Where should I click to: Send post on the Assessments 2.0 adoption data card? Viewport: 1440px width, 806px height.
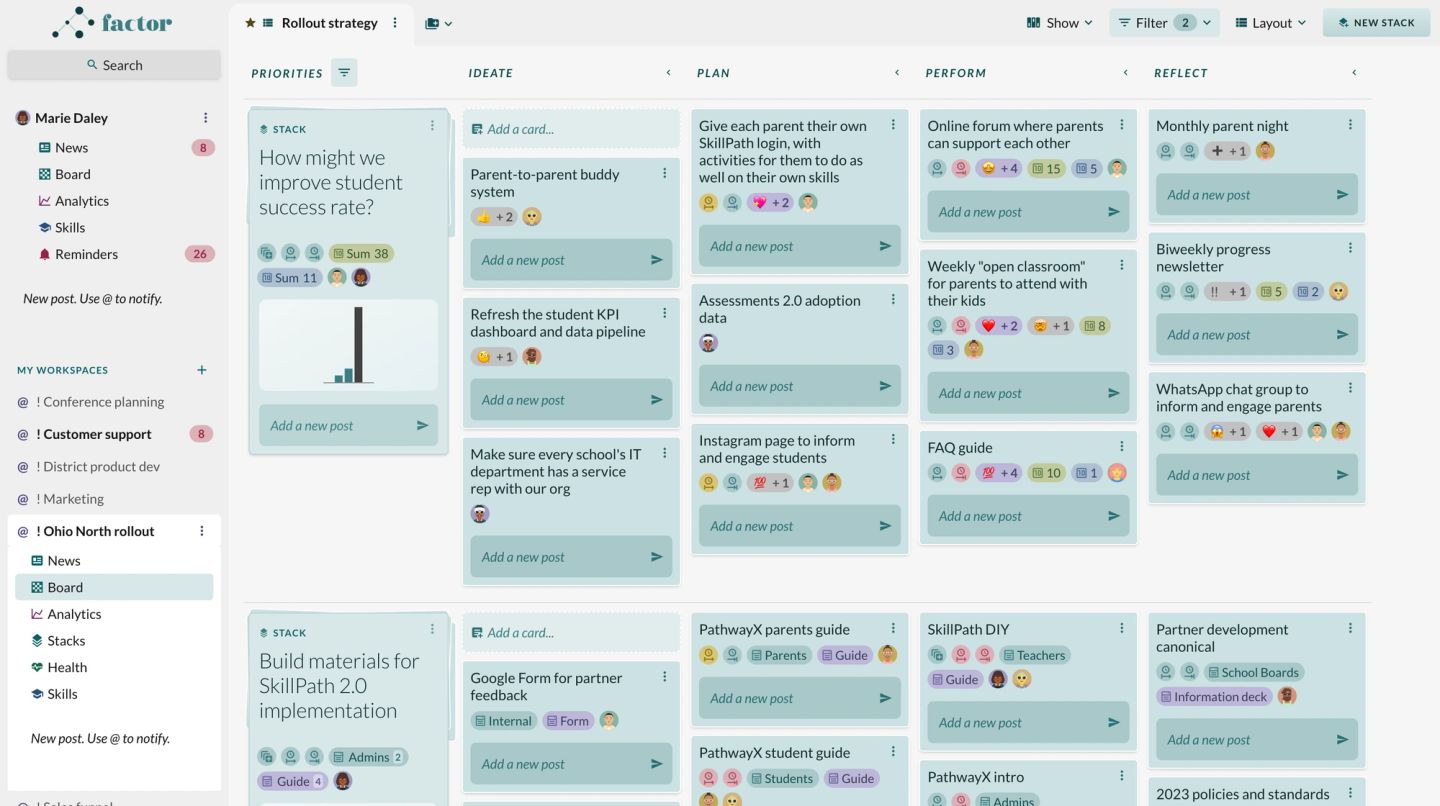[885, 386]
